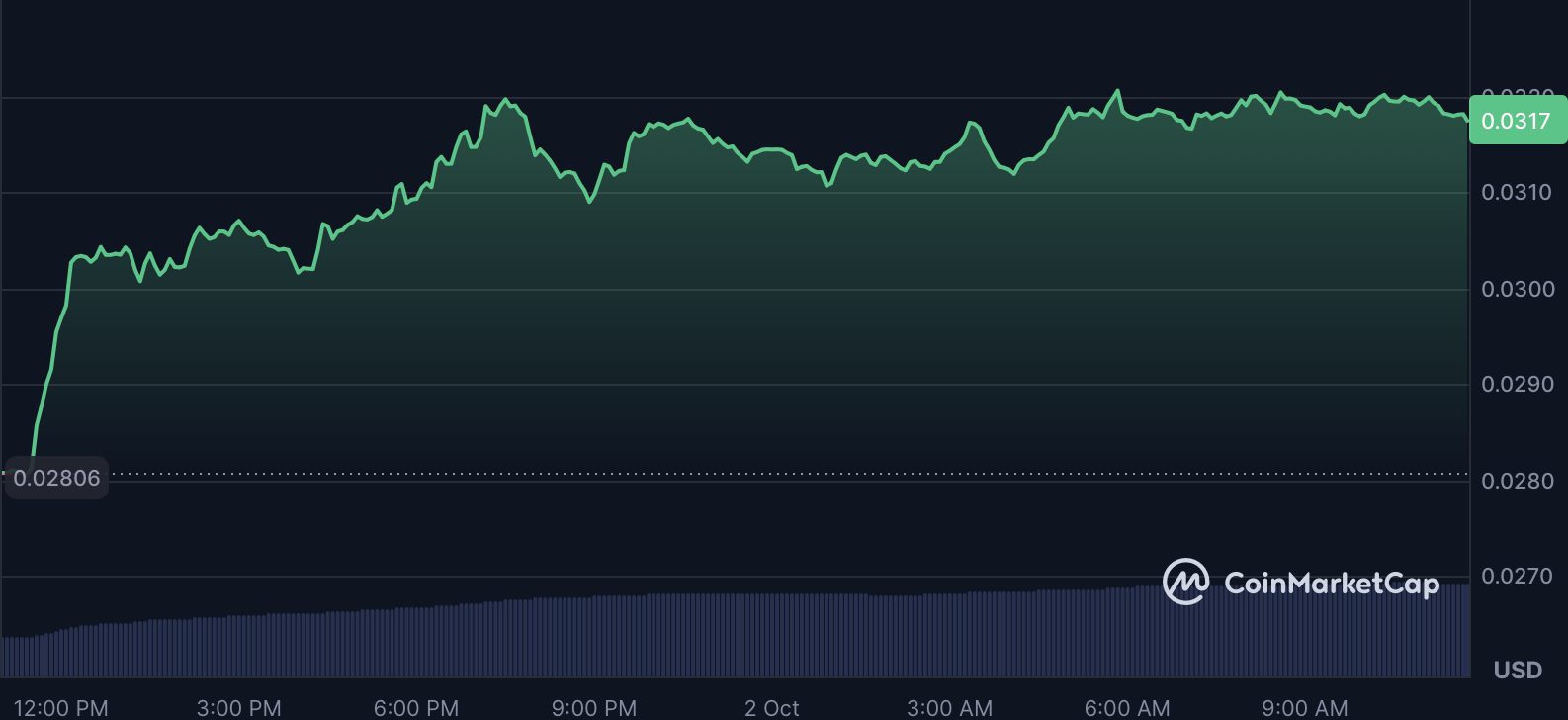
Task: Select the 0.0300 price axis label
Action: 1517,289
